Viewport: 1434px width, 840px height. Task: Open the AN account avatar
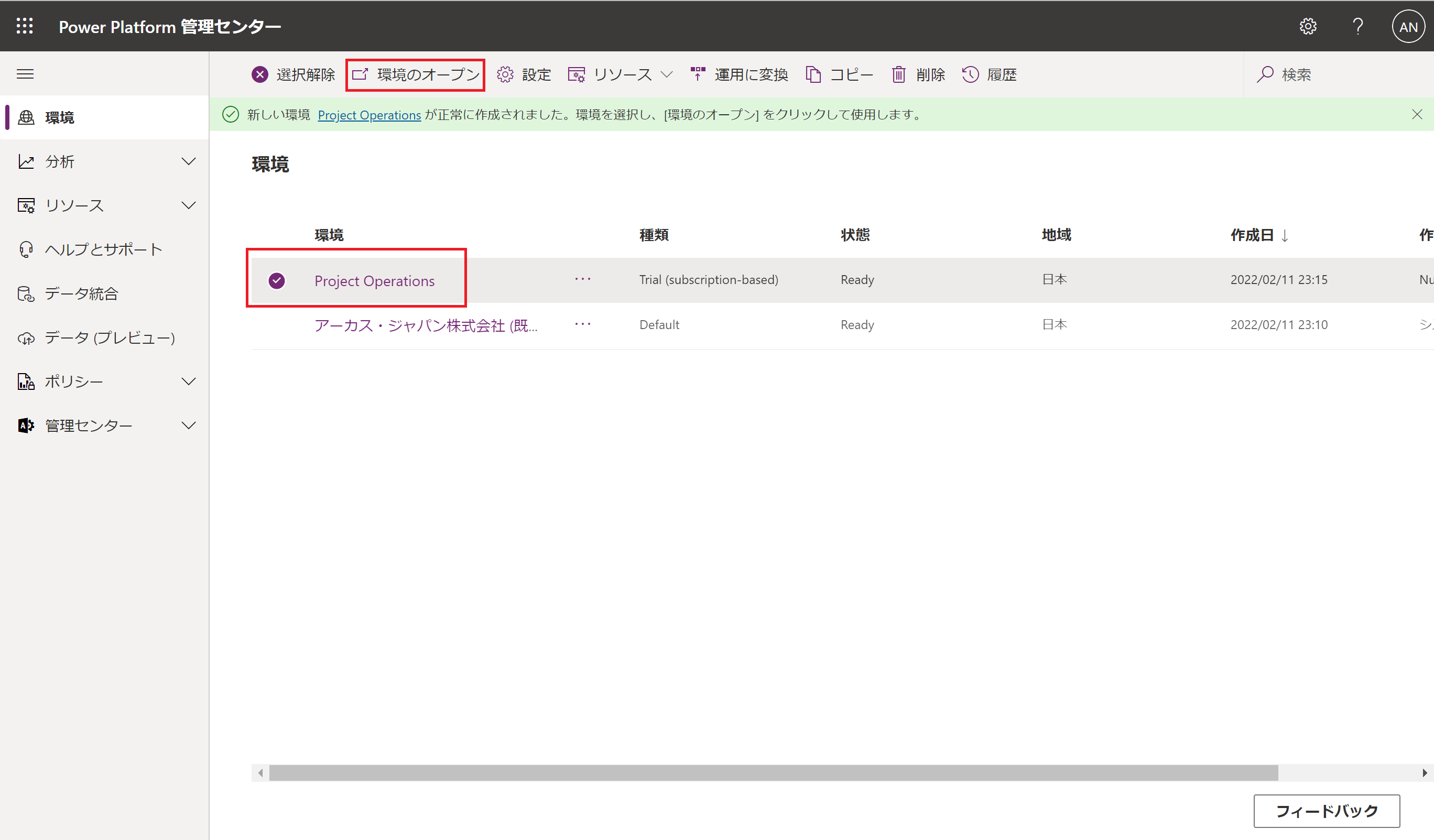[1408, 27]
